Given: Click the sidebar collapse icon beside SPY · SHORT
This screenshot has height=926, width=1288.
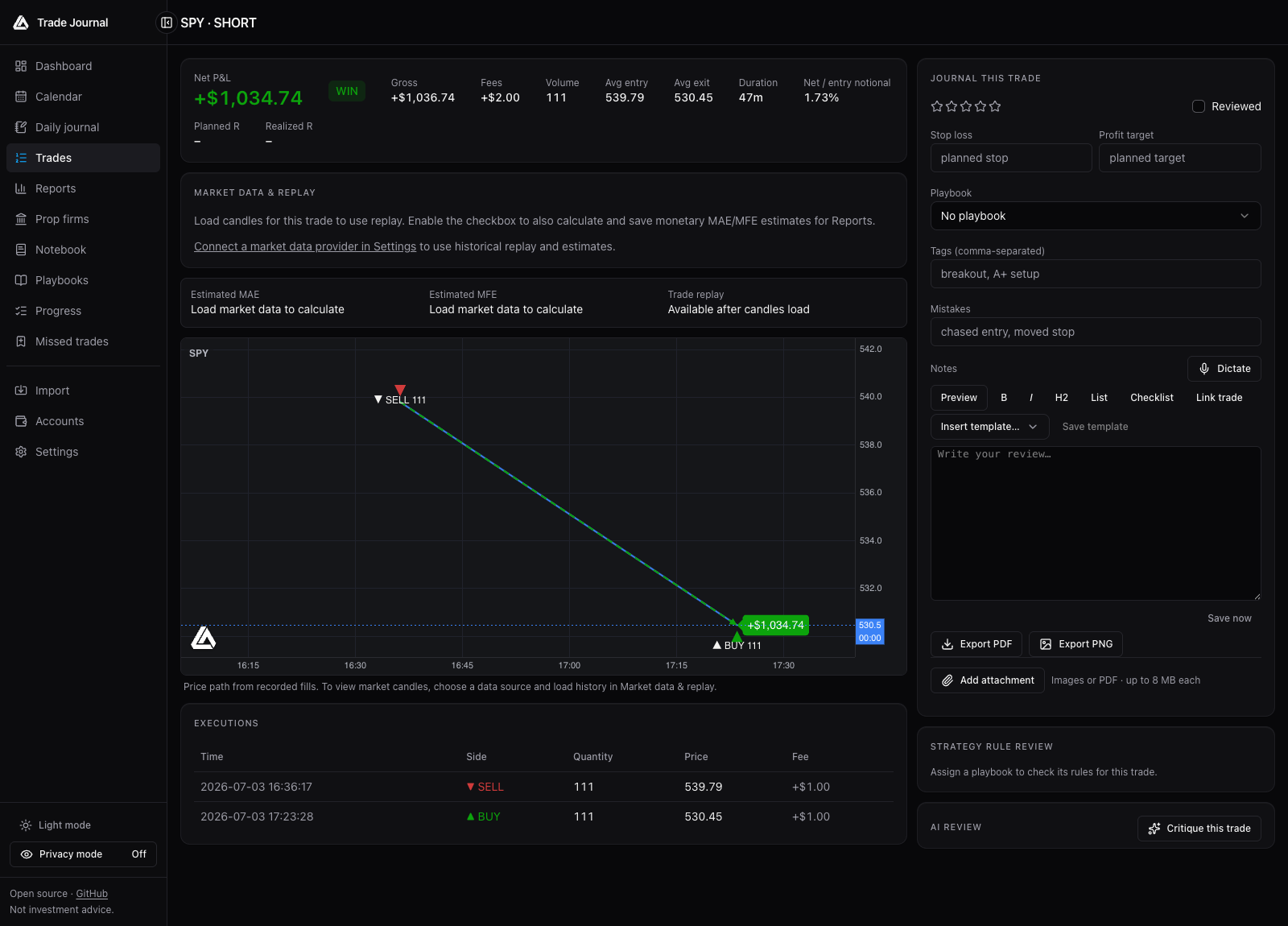Looking at the screenshot, I should [166, 23].
